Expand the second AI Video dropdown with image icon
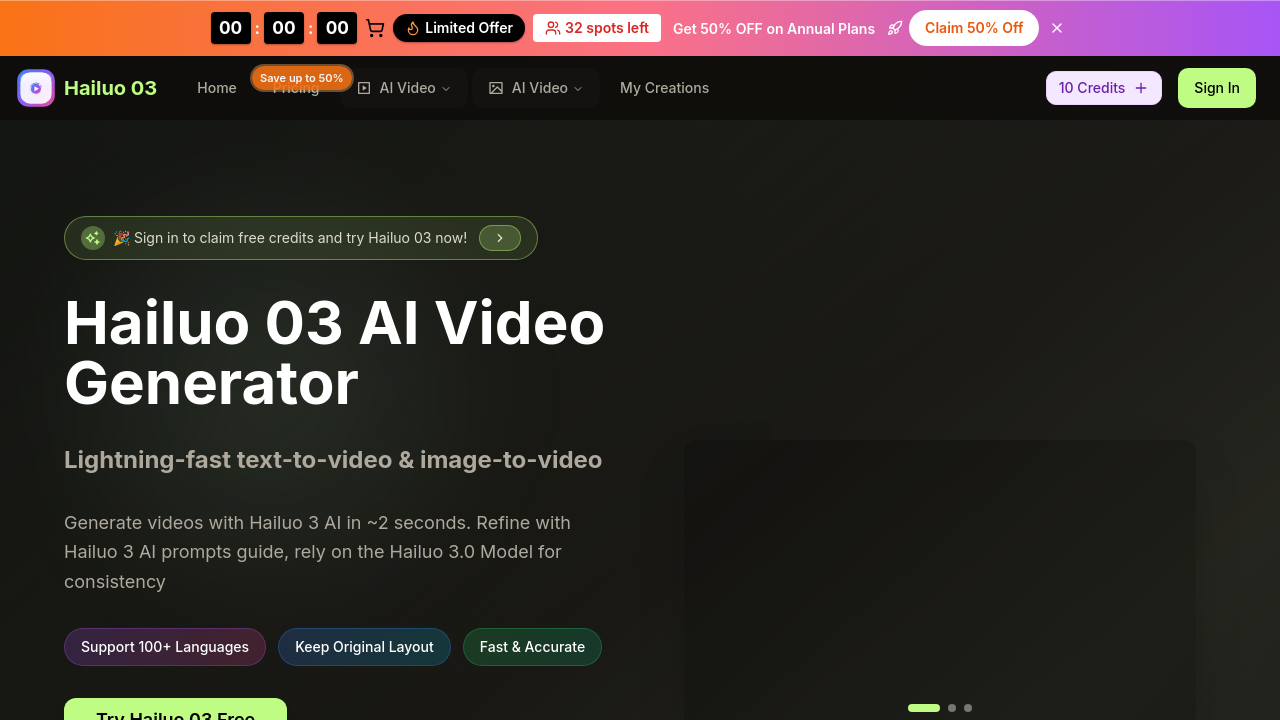 (x=536, y=88)
